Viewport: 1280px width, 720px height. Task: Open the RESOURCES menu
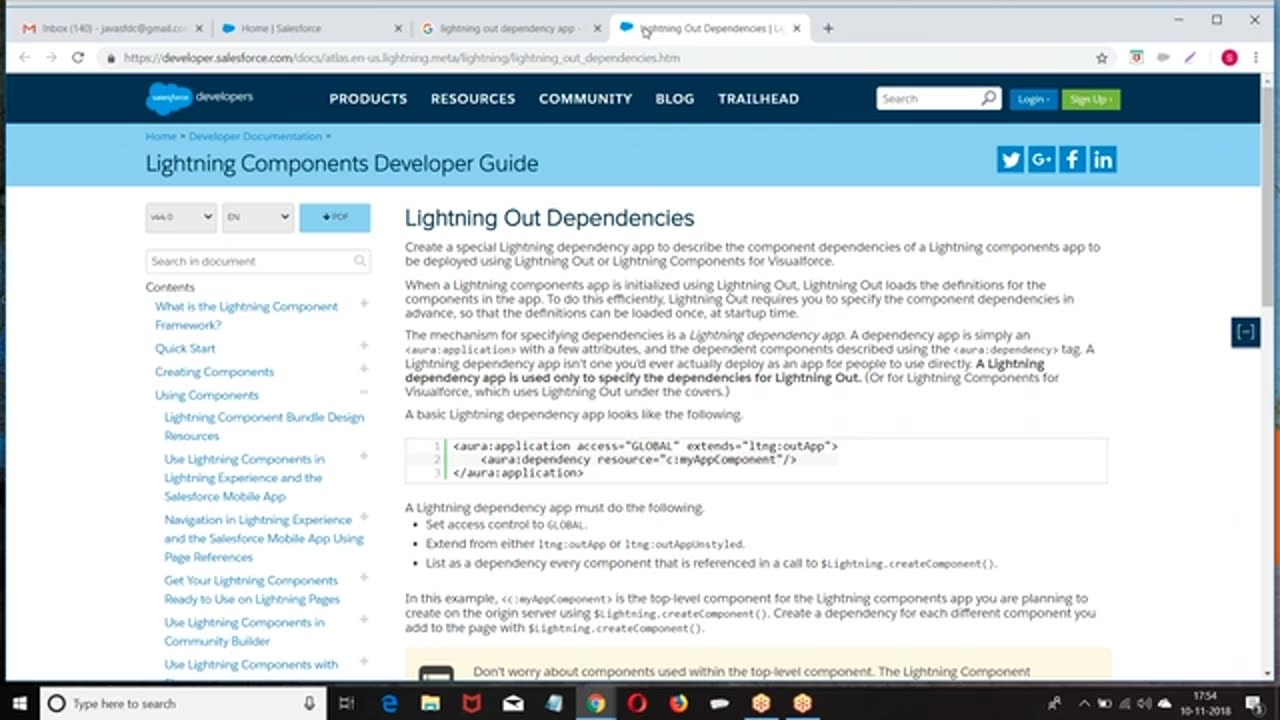tap(473, 98)
